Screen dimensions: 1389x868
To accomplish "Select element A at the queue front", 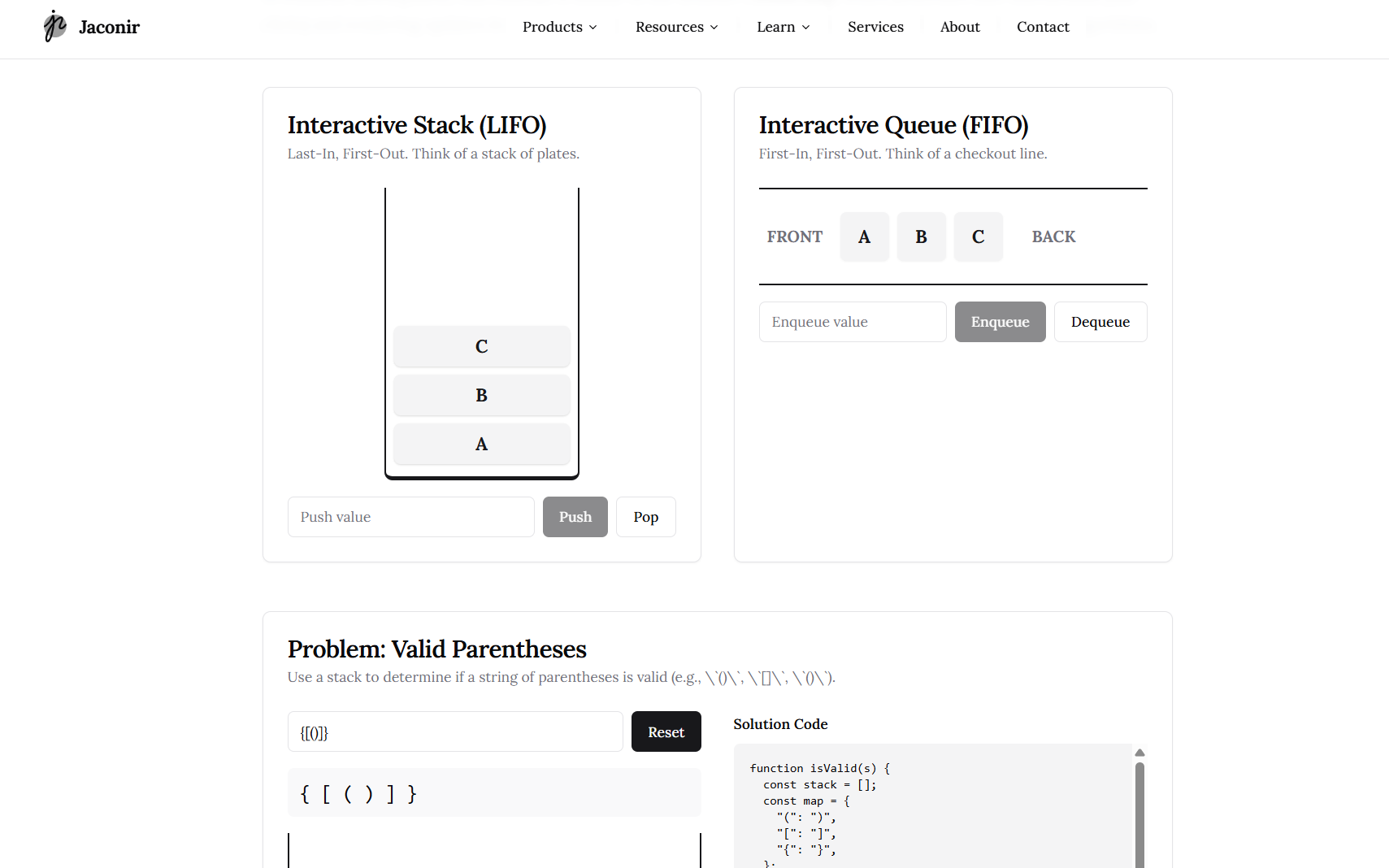I will click(x=864, y=237).
